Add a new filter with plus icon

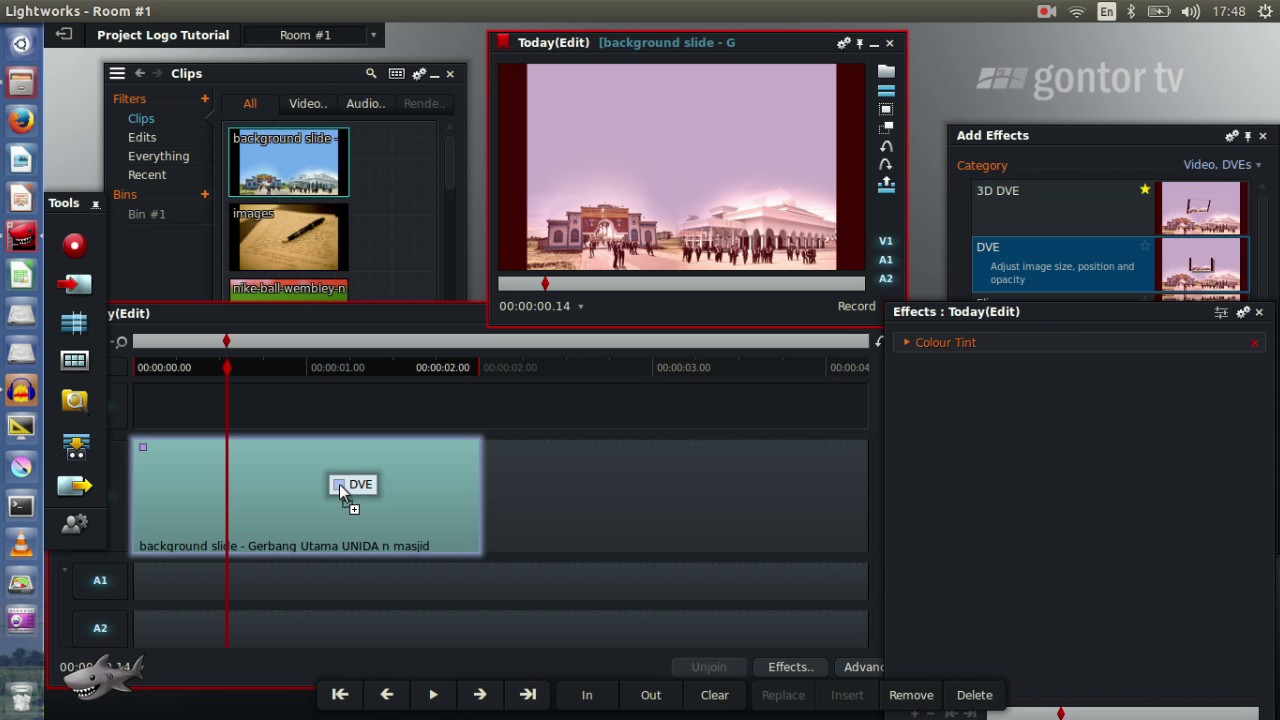click(x=205, y=99)
